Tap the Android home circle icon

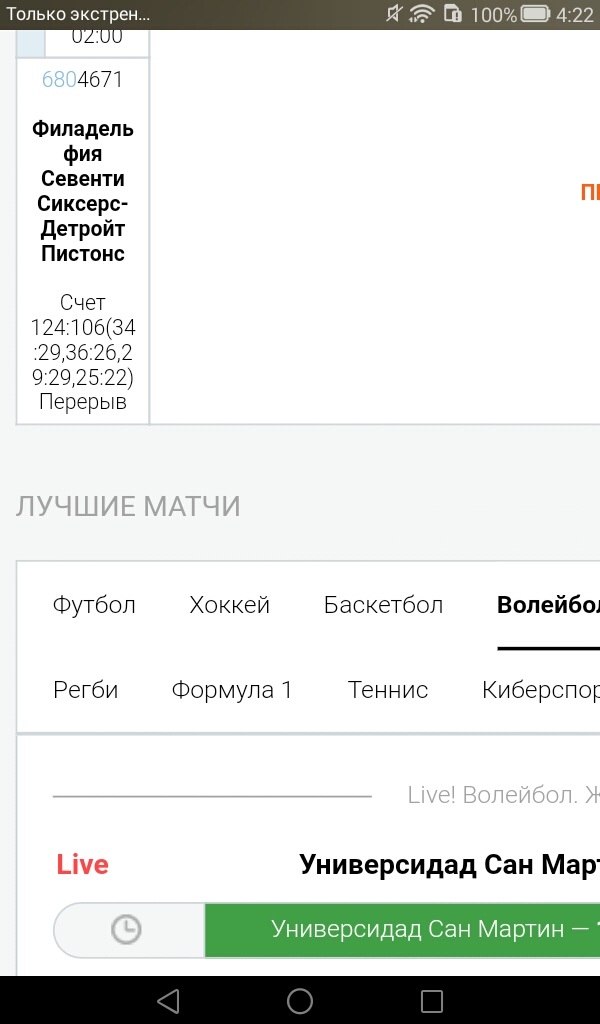pyautogui.click(x=300, y=1000)
